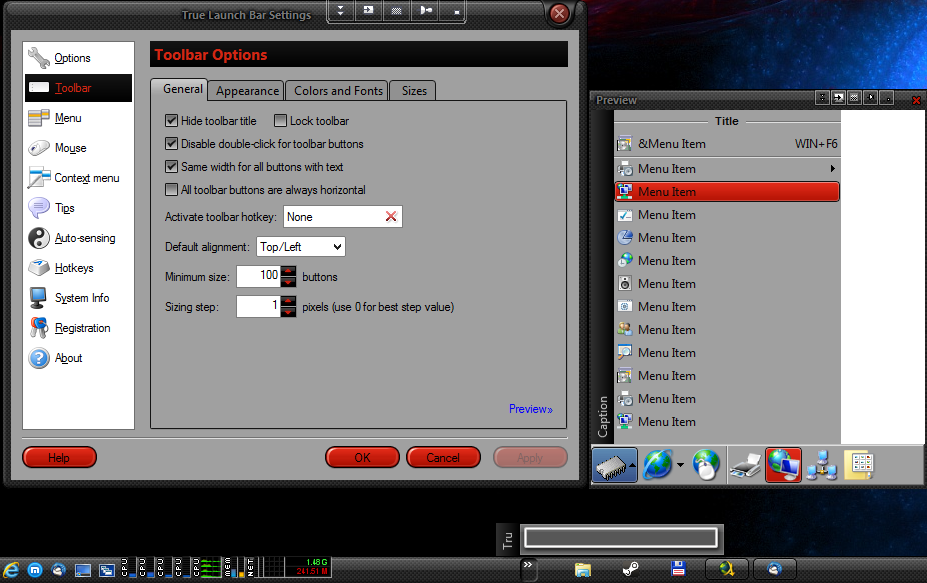Viewport: 927px width, 583px height.
Task: Click the globe with mouse icon in Preview
Action: [x=706, y=465]
